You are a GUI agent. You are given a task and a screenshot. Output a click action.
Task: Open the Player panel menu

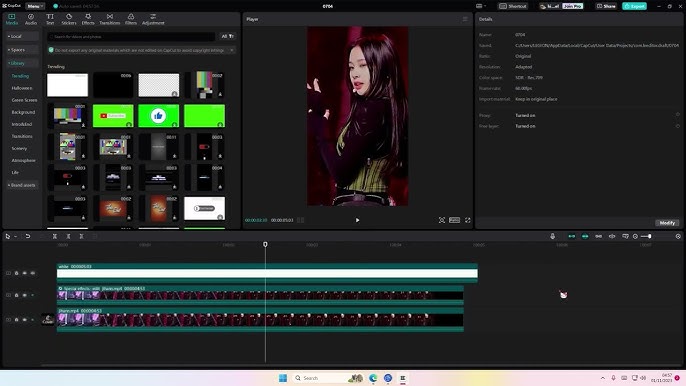click(x=465, y=19)
